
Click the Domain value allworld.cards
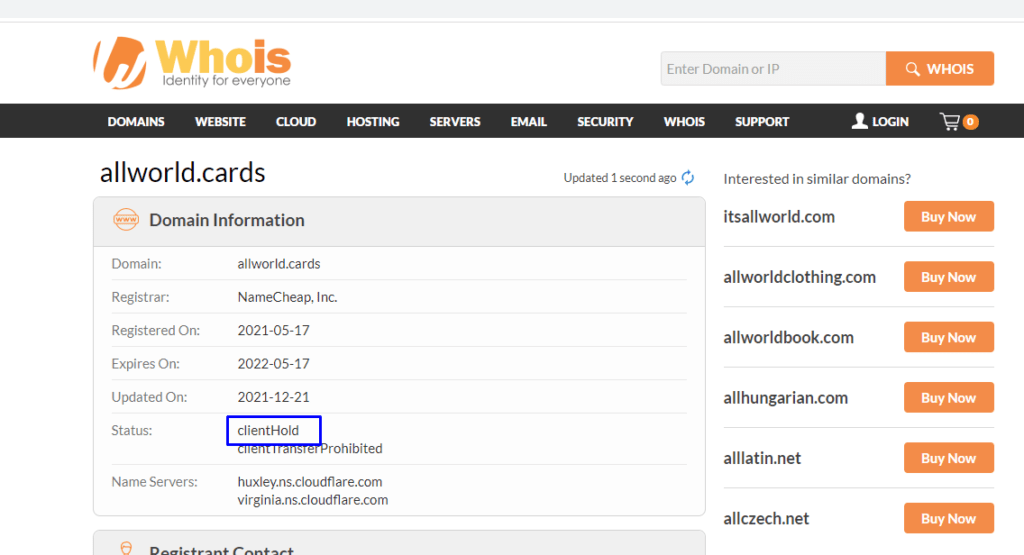click(x=279, y=264)
